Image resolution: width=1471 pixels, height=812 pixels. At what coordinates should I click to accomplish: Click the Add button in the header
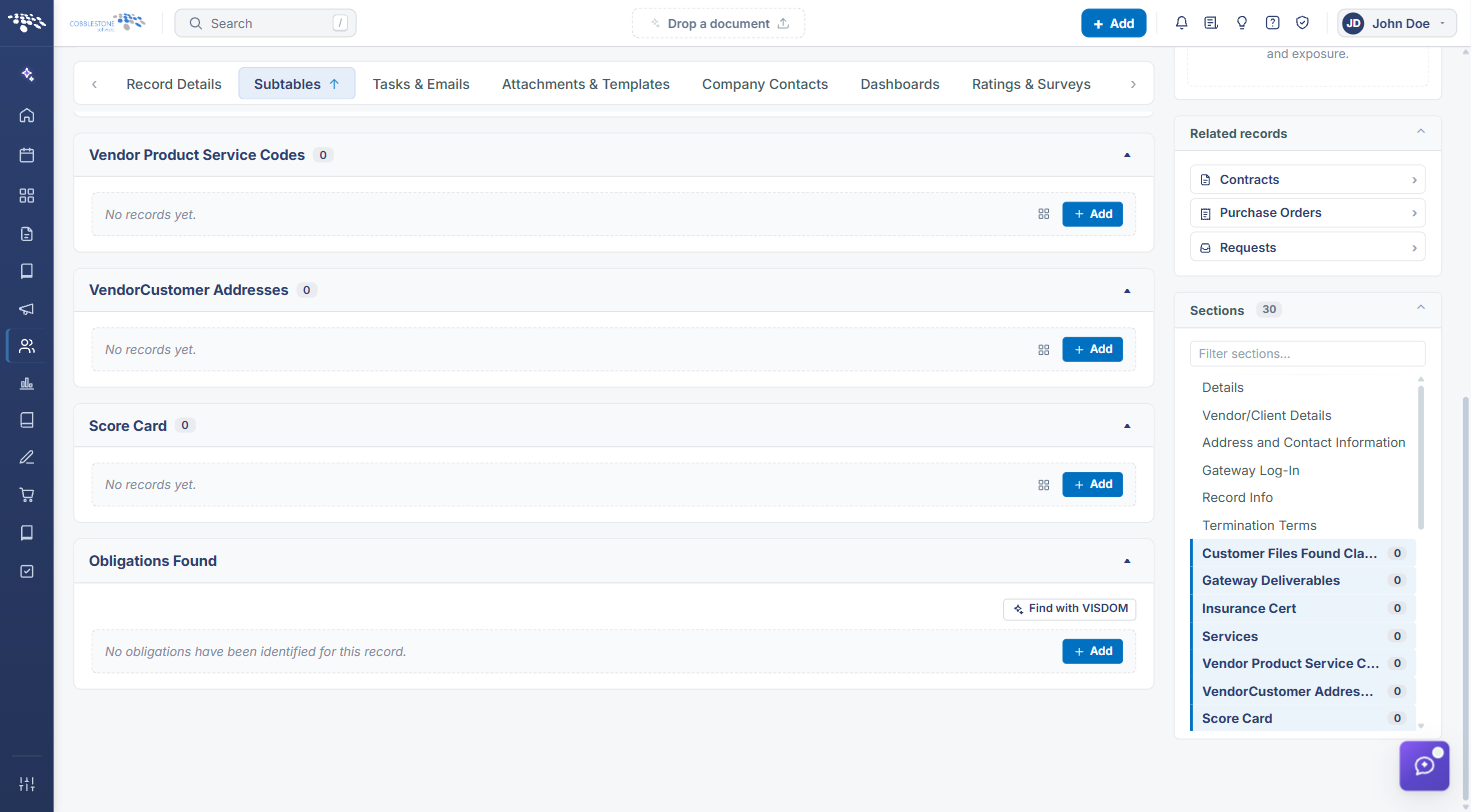(1113, 23)
